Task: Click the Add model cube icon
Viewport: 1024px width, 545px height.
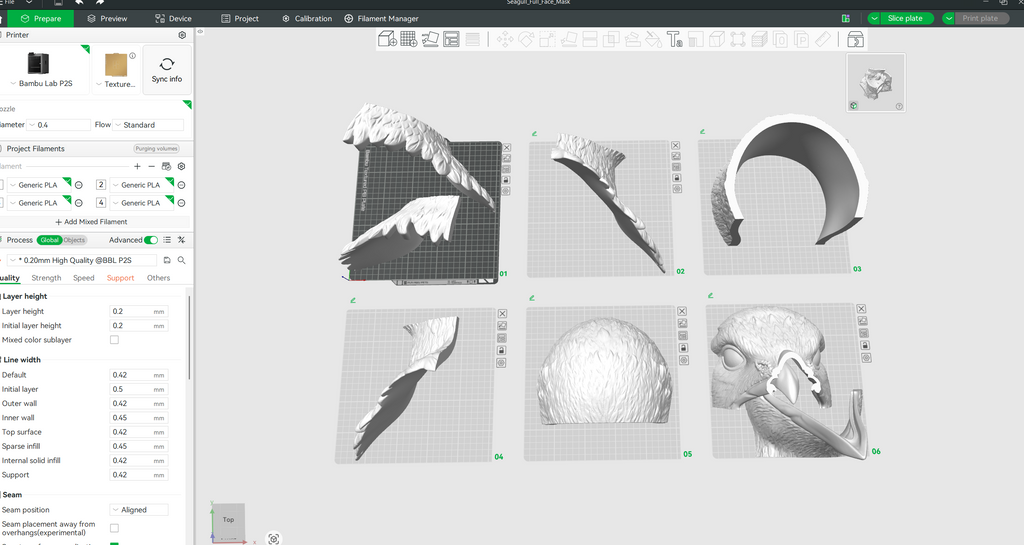Action: [x=387, y=39]
